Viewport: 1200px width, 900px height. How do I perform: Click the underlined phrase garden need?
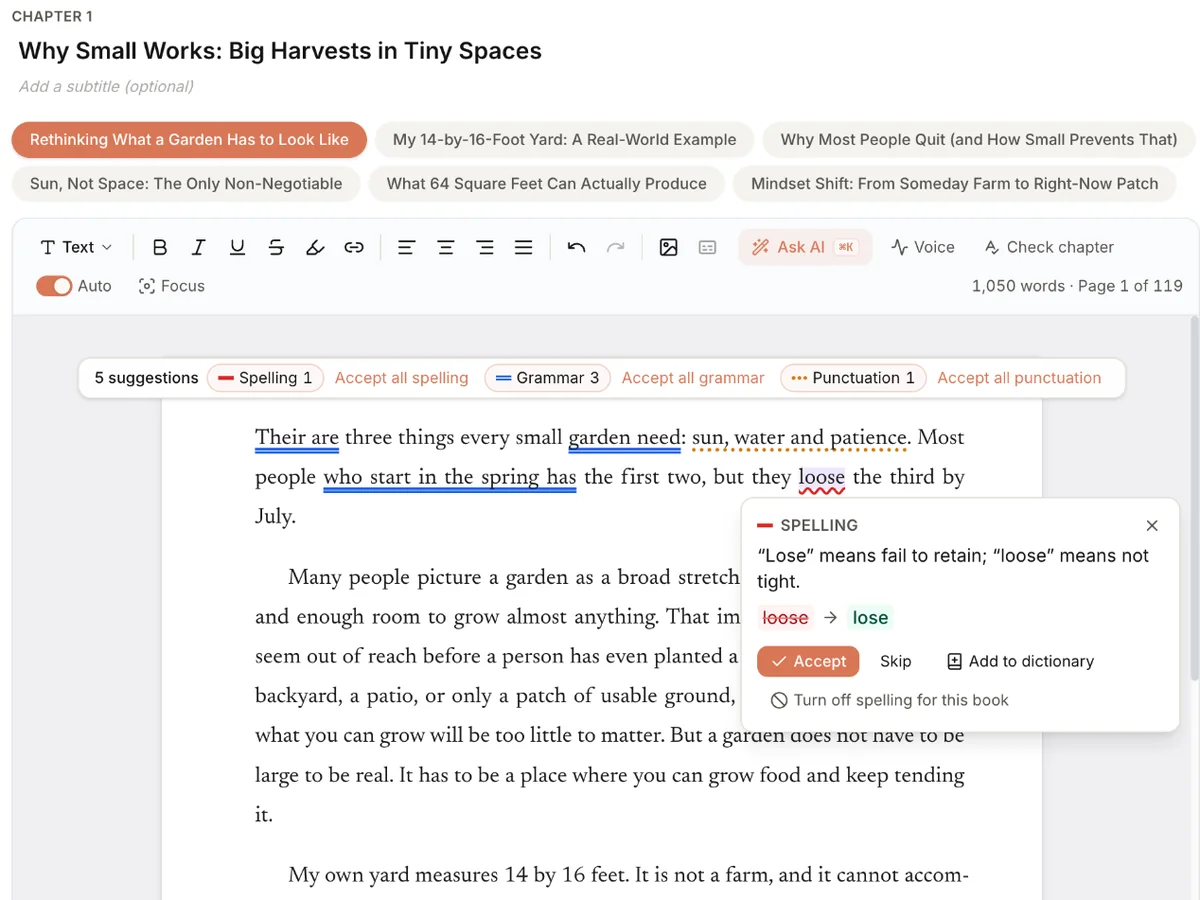626,438
